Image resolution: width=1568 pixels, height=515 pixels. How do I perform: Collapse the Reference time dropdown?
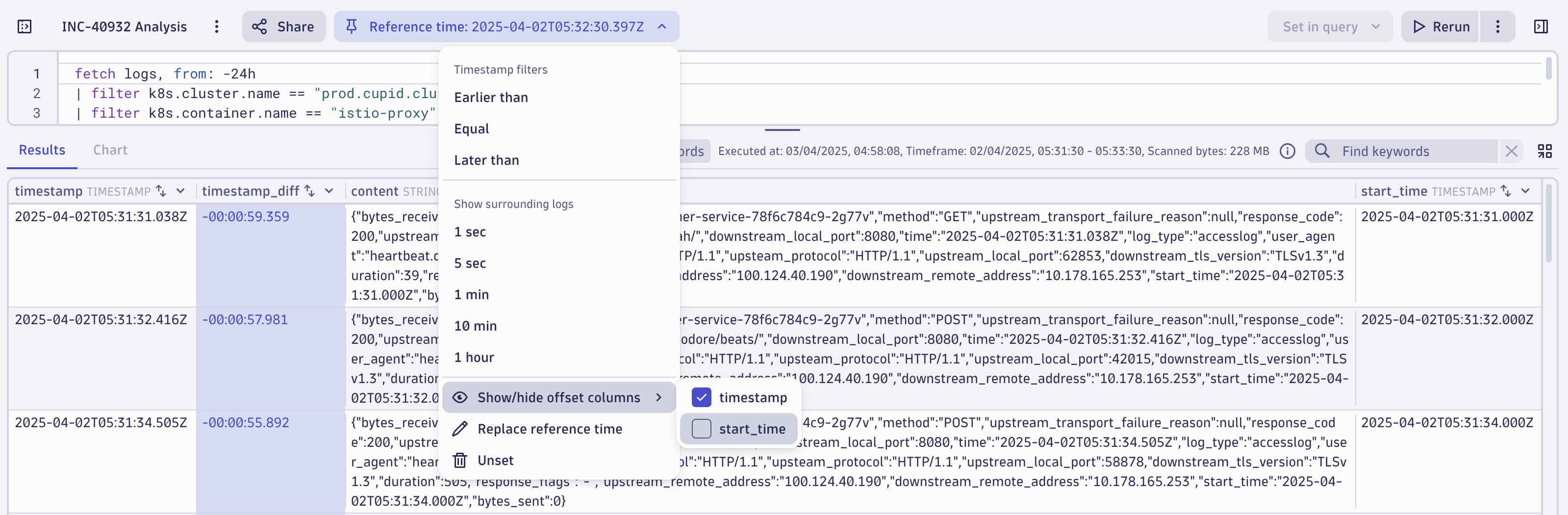(x=661, y=26)
